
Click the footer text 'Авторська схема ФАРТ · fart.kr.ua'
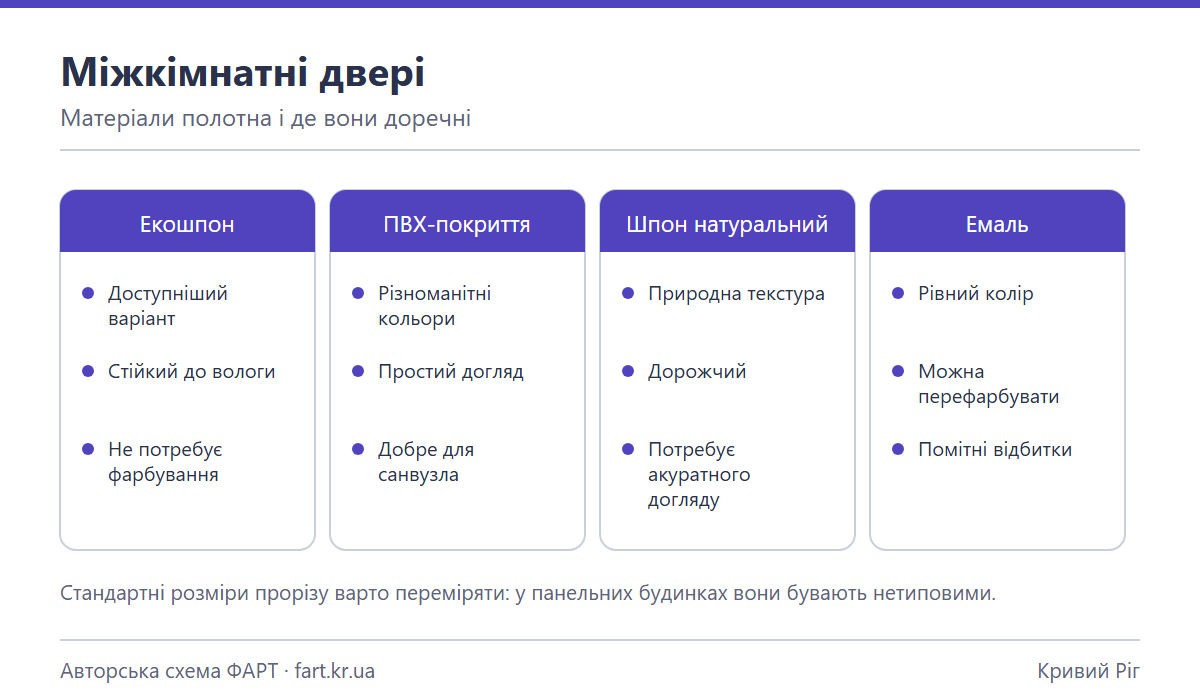tap(218, 670)
